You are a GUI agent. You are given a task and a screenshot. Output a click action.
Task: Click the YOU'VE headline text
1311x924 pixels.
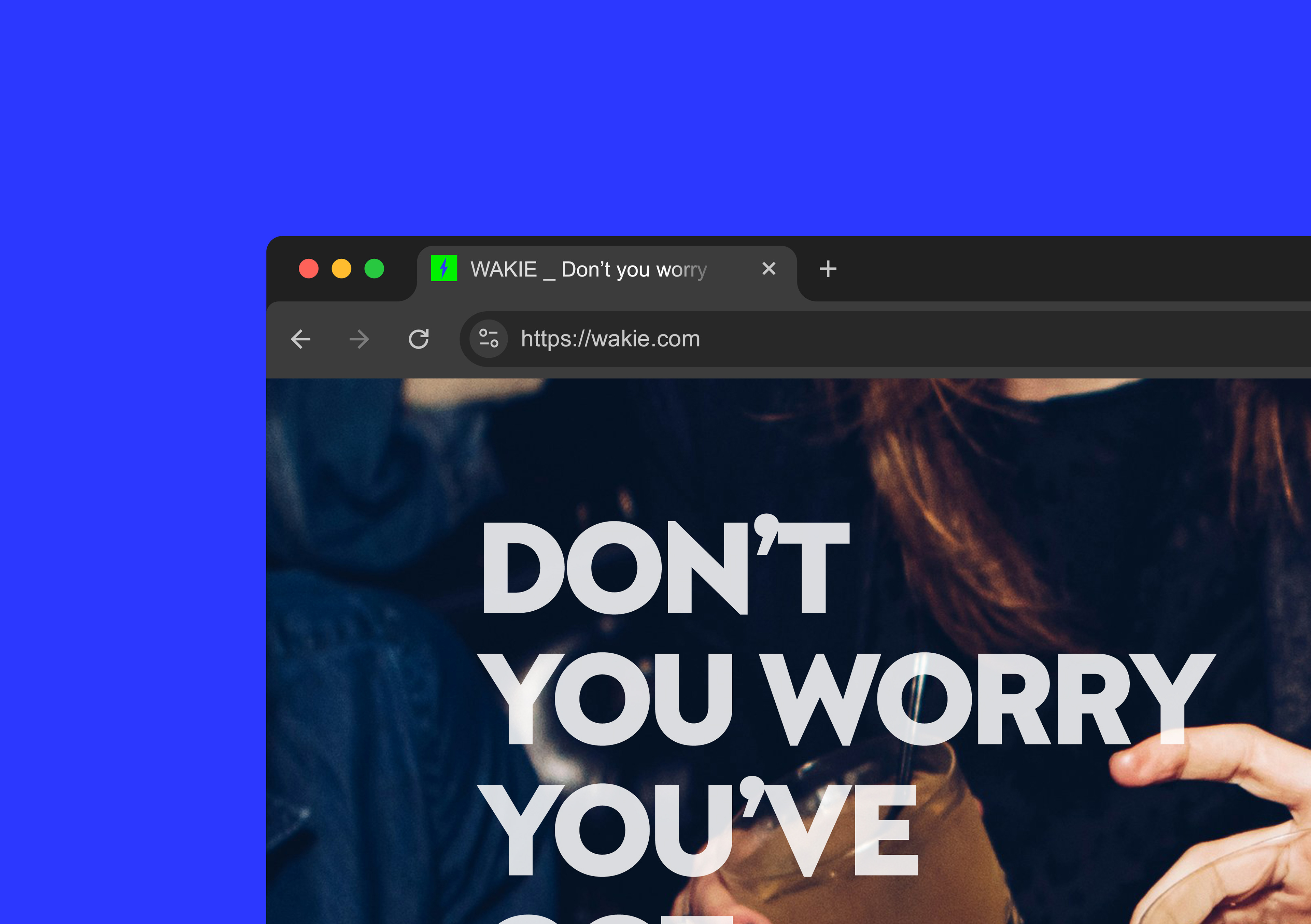pos(698,827)
